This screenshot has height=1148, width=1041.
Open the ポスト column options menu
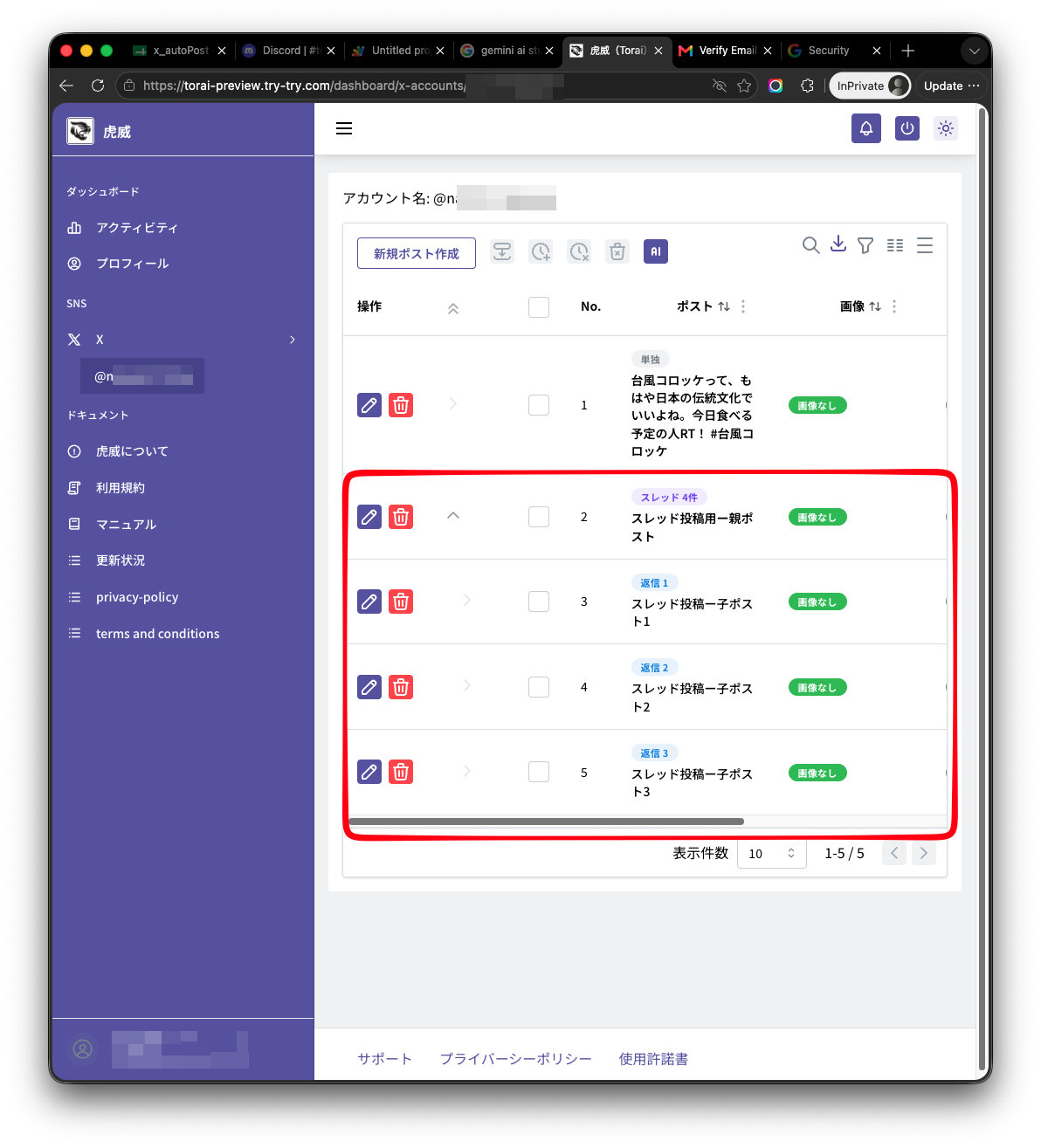[743, 306]
